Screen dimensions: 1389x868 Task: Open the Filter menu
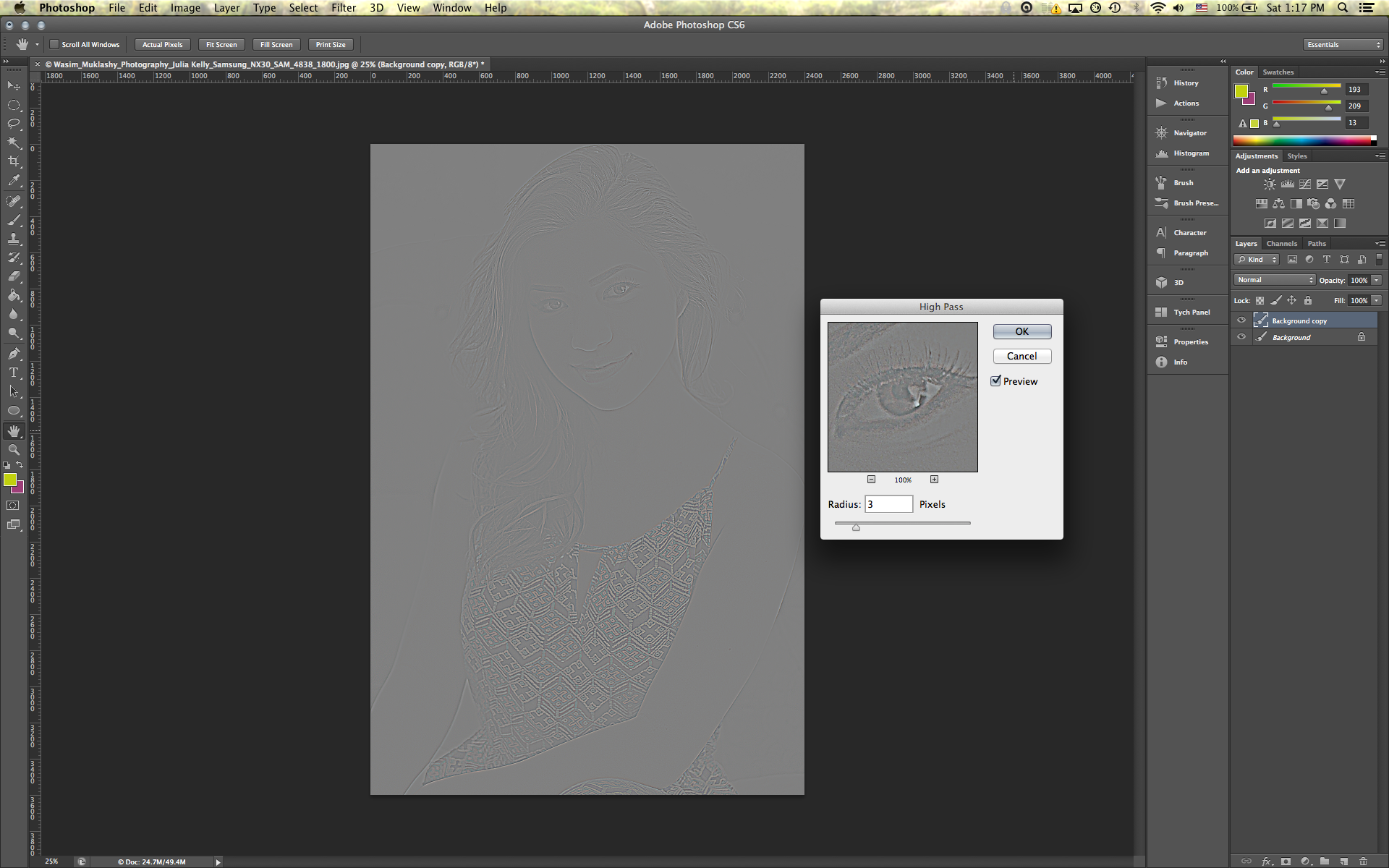(x=344, y=8)
